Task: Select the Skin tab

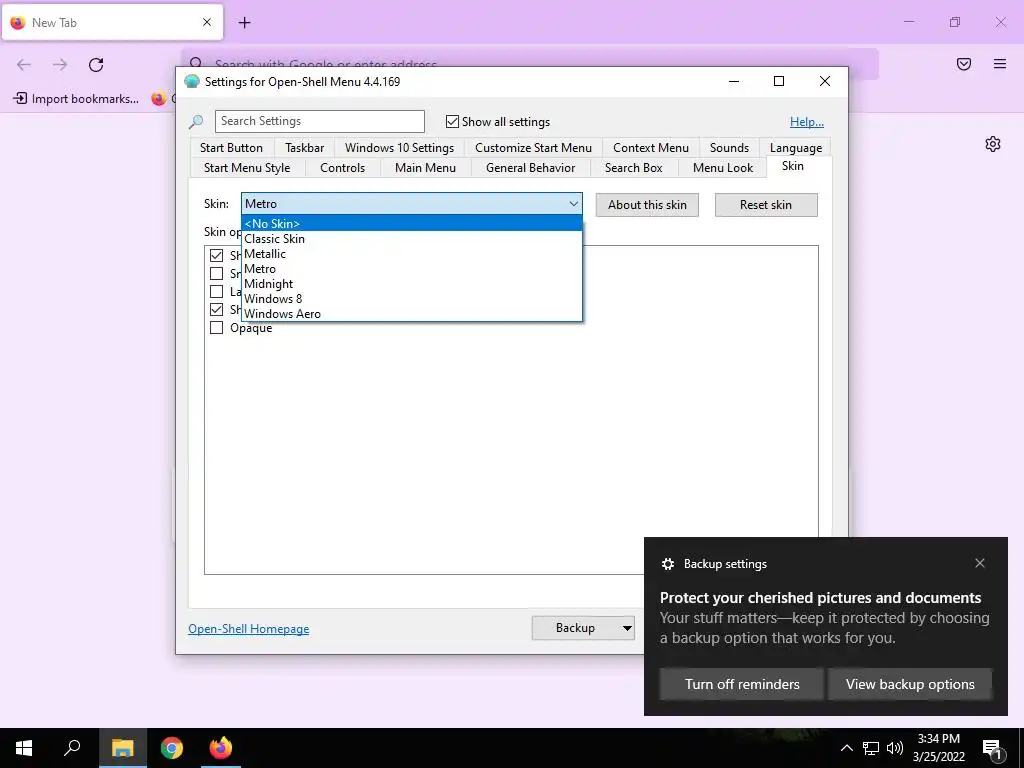Action: click(793, 166)
